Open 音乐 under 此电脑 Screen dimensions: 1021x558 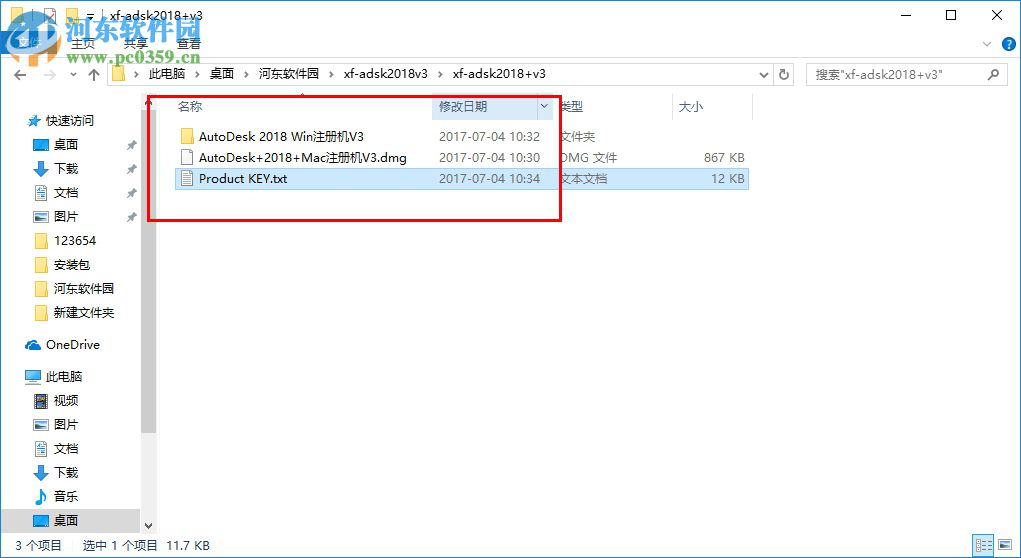pos(66,496)
